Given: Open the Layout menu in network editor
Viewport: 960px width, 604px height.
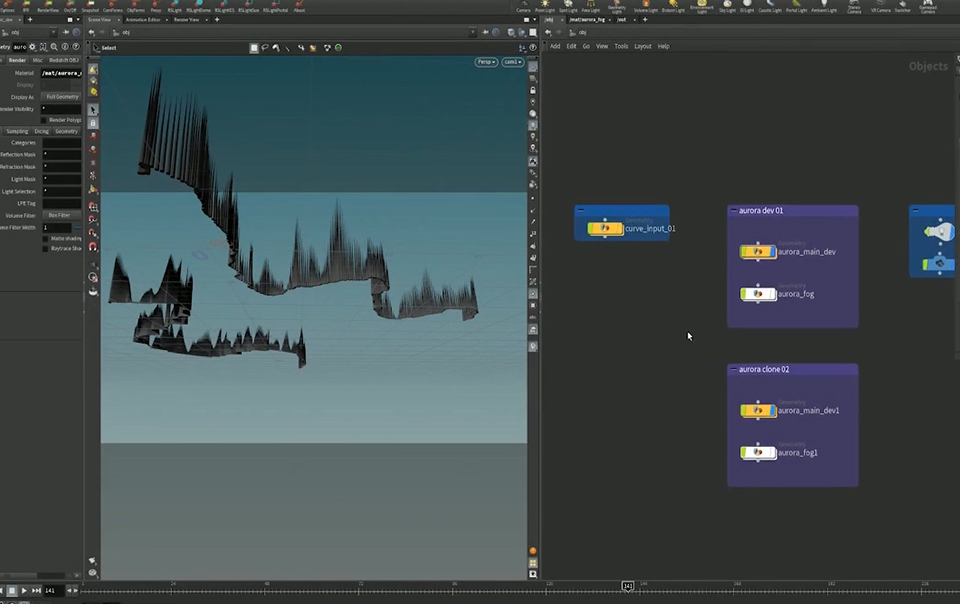Looking at the screenshot, I should pyautogui.click(x=642, y=46).
